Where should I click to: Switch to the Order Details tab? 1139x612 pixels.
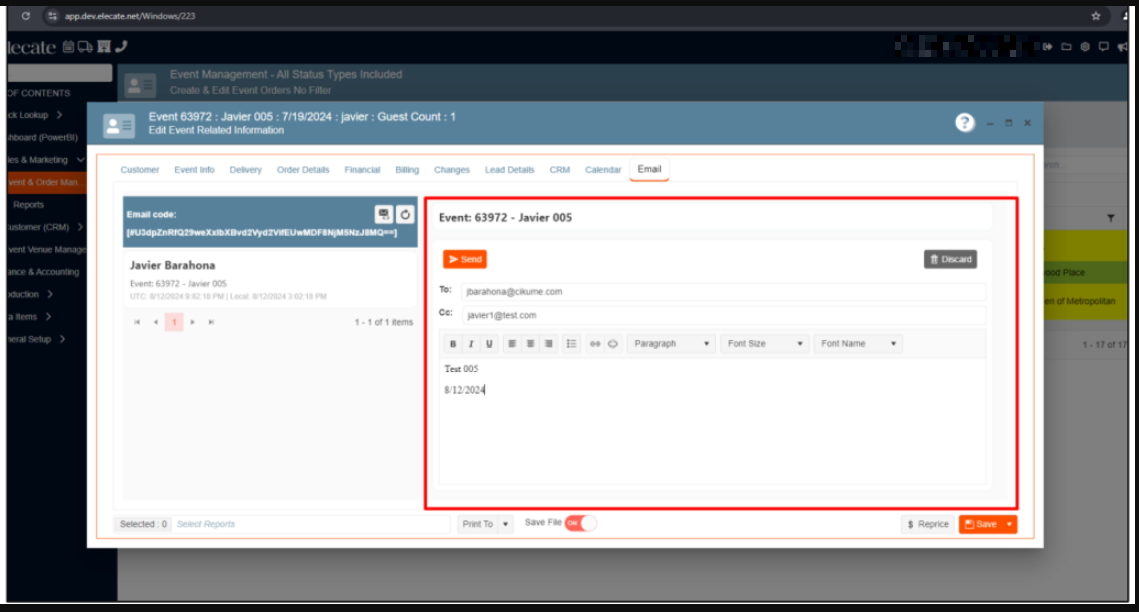[x=303, y=170]
